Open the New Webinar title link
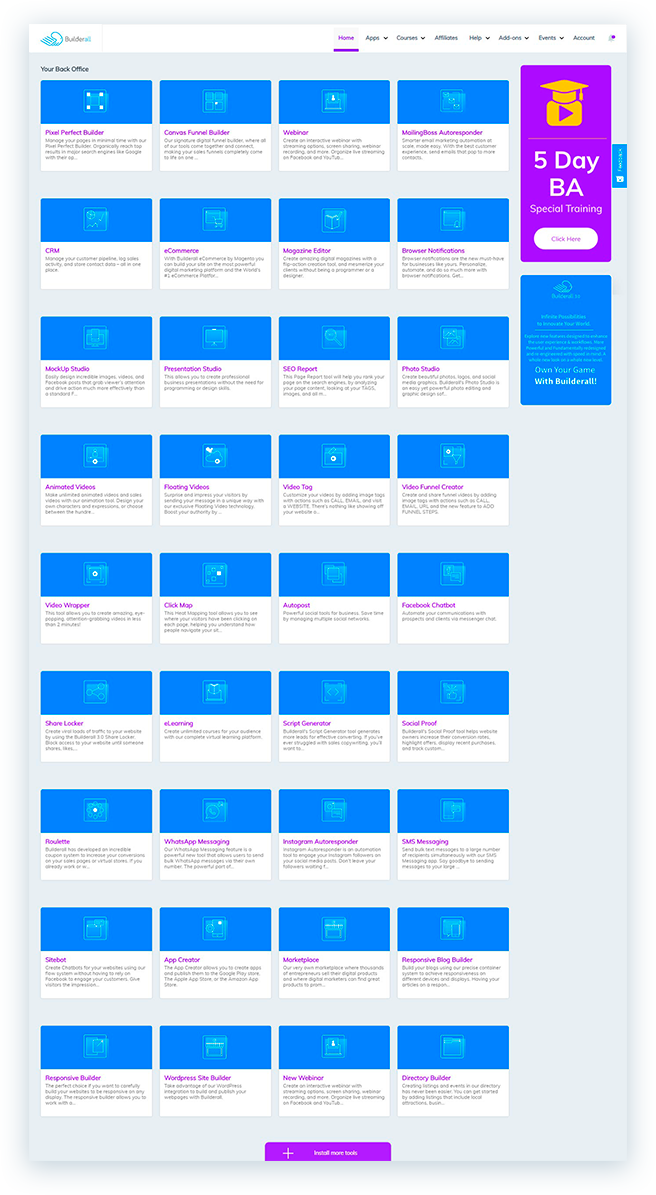Viewport: 656px width, 1195px height. click(x=303, y=1078)
